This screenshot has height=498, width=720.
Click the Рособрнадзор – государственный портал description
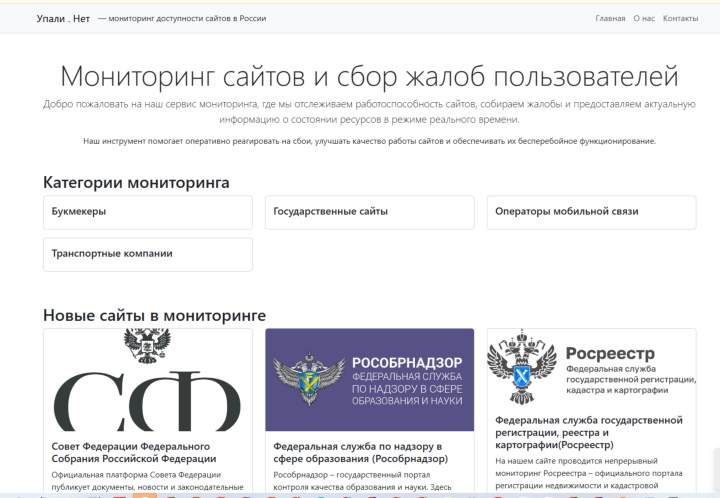coord(362,481)
